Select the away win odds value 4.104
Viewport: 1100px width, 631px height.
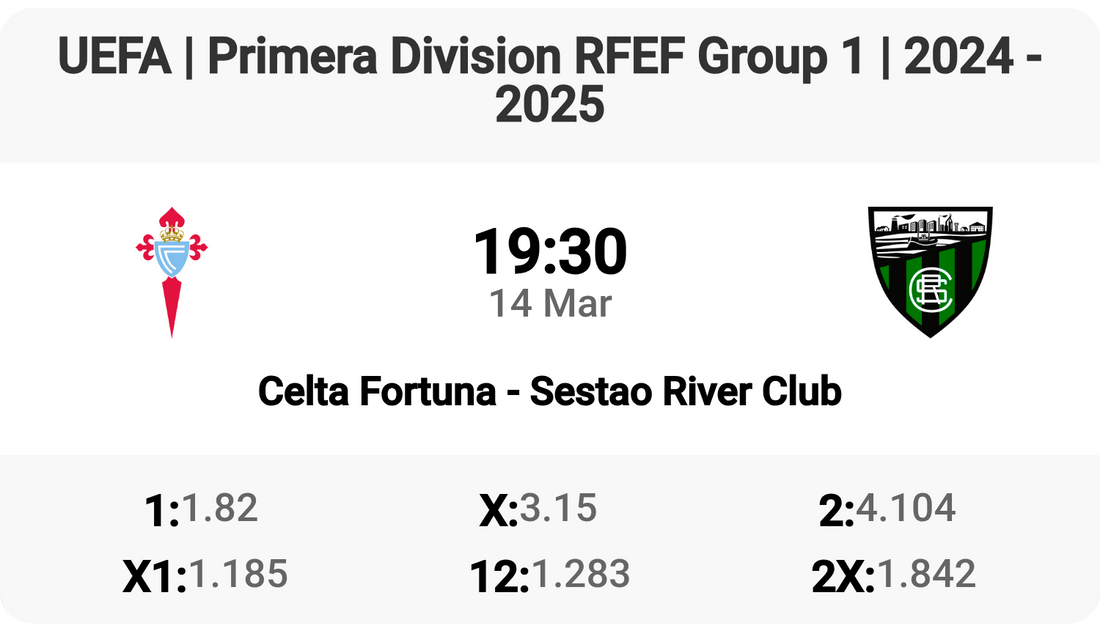(906, 508)
